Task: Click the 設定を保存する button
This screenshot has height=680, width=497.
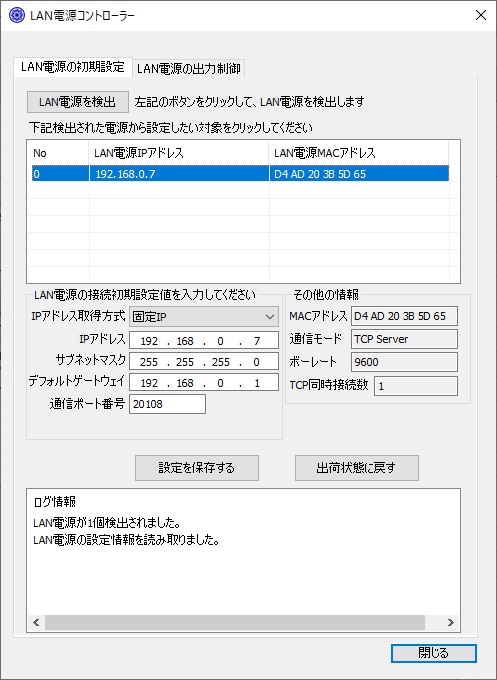Action: [x=197, y=468]
